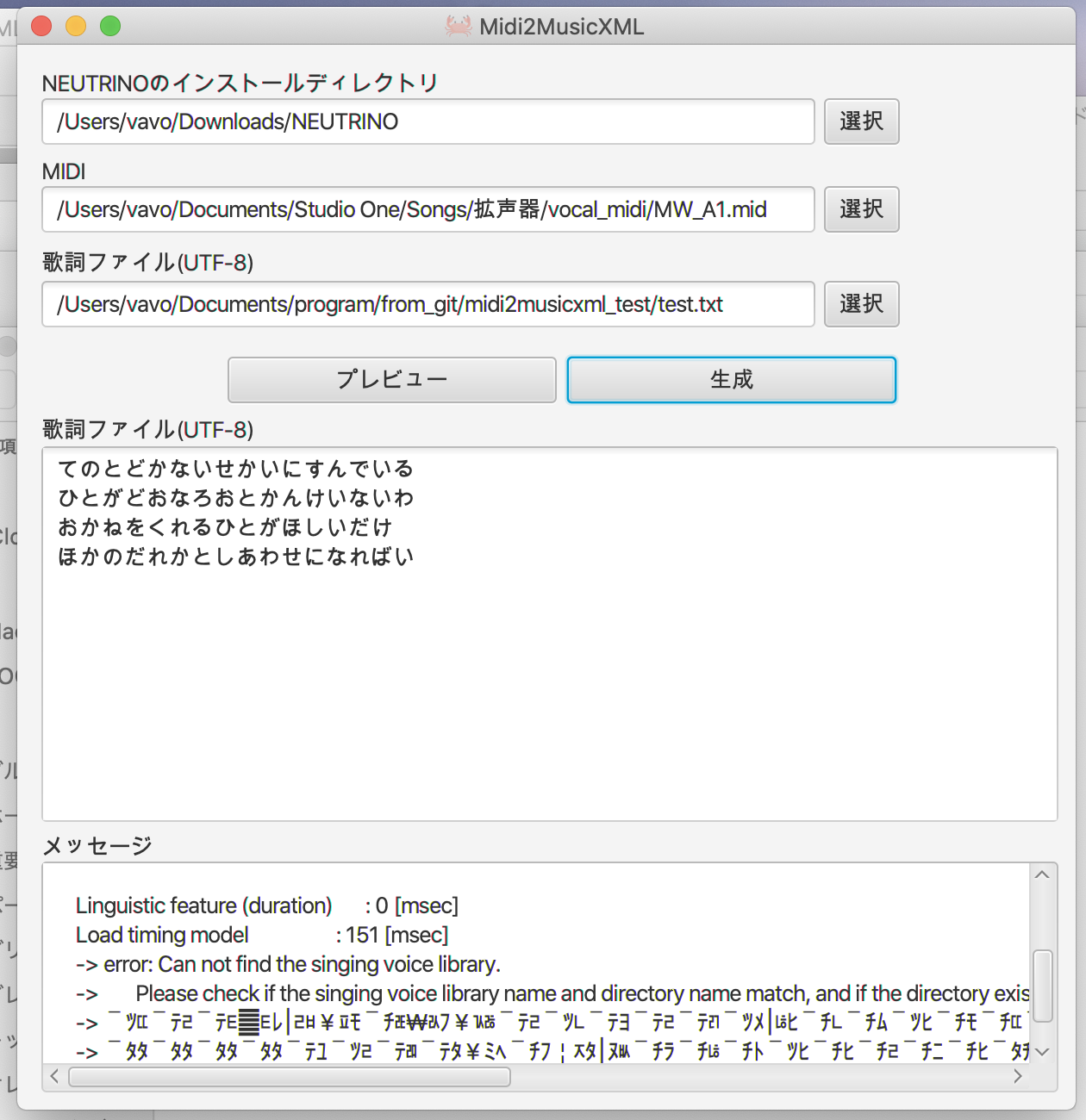Click the horizontal scrollbar left arrow
This screenshot has height=1120, width=1086.
54,1076
